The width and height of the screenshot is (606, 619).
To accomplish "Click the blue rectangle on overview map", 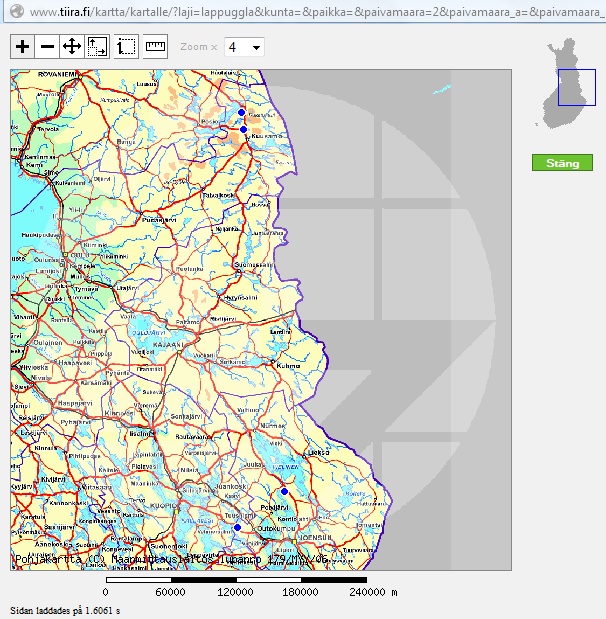I will click(x=576, y=87).
